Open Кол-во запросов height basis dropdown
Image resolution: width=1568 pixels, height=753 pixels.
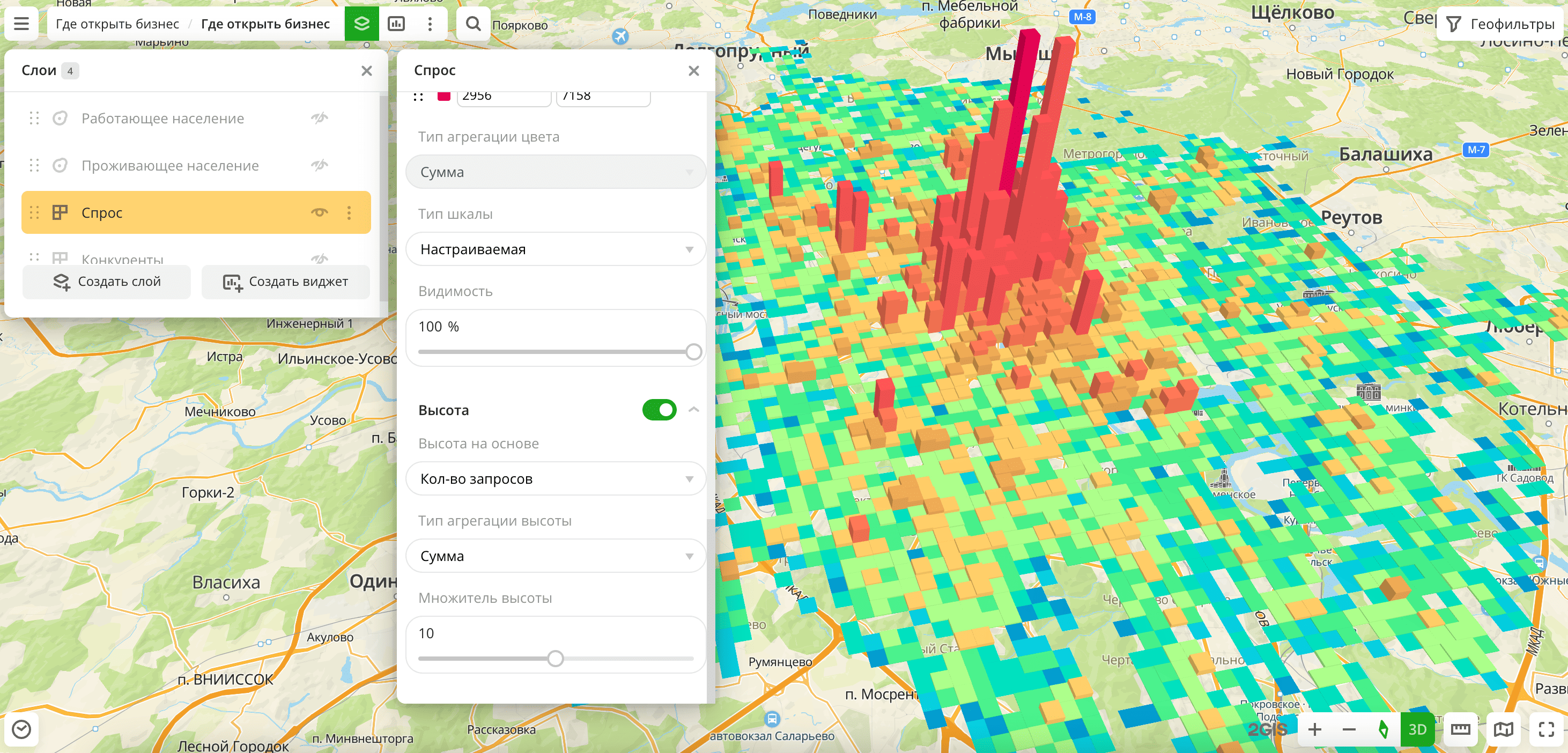point(555,478)
